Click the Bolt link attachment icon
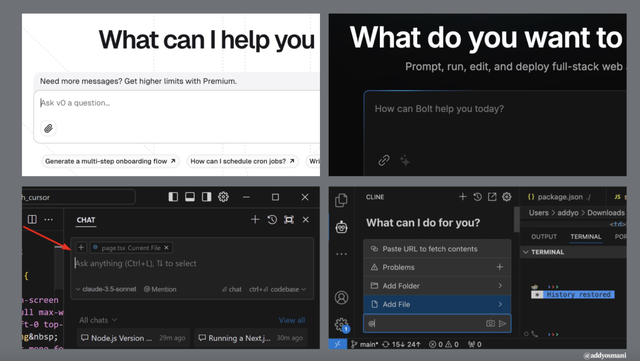 (384, 160)
